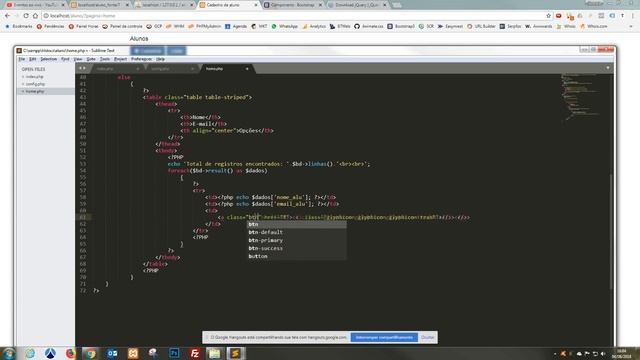Open the Find menu in Sublime Text
The height and width of the screenshot is (360, 640).
tap(65, 59)
